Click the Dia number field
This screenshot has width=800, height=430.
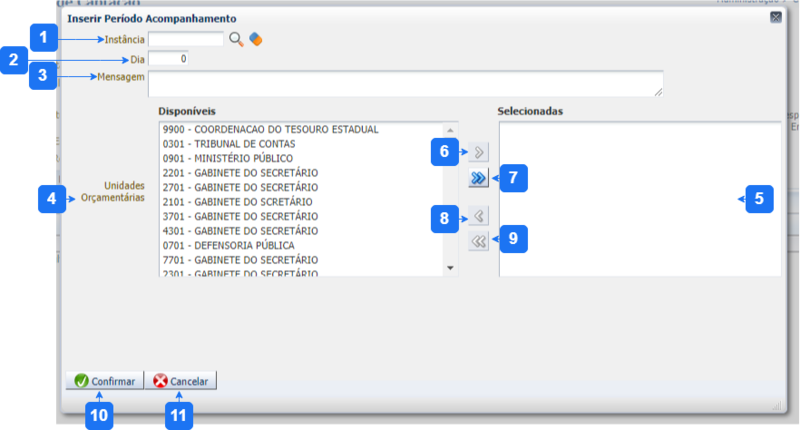[167, 59]
